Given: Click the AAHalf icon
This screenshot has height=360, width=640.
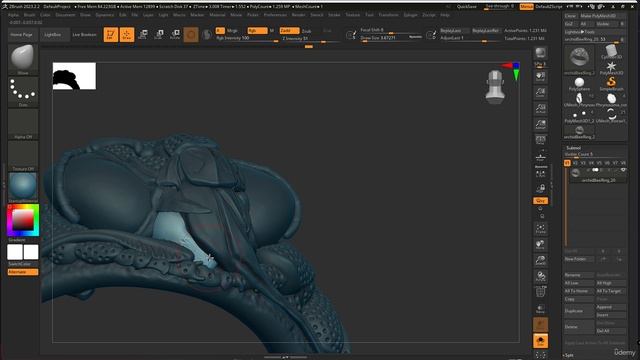Looking at the screenshot, I should [x=540, y=124].
